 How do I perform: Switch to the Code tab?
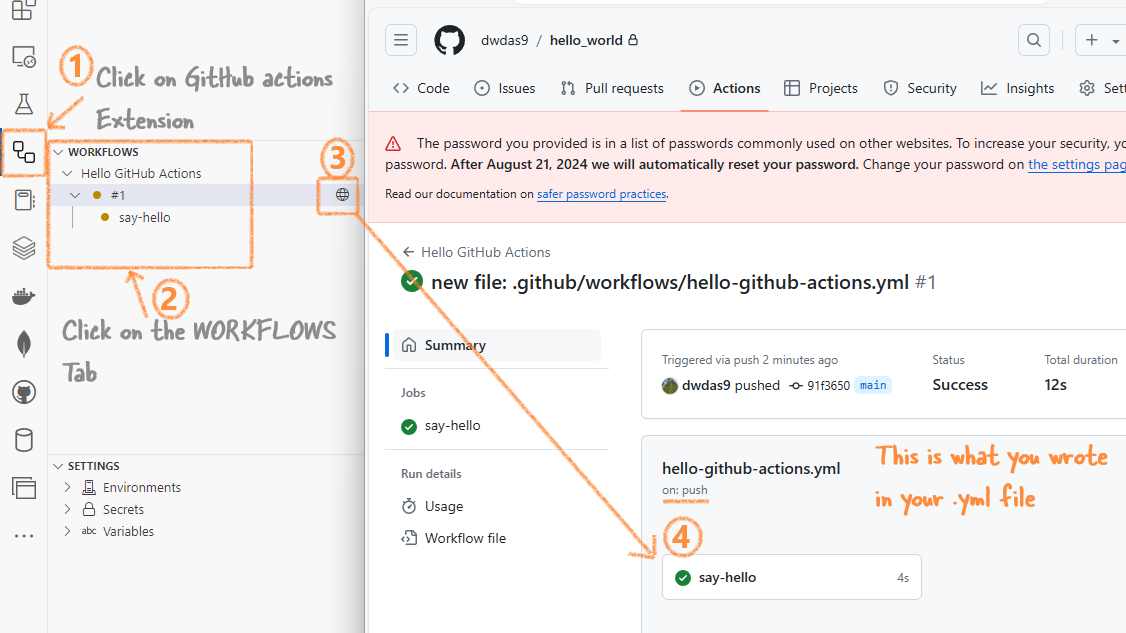422,88
